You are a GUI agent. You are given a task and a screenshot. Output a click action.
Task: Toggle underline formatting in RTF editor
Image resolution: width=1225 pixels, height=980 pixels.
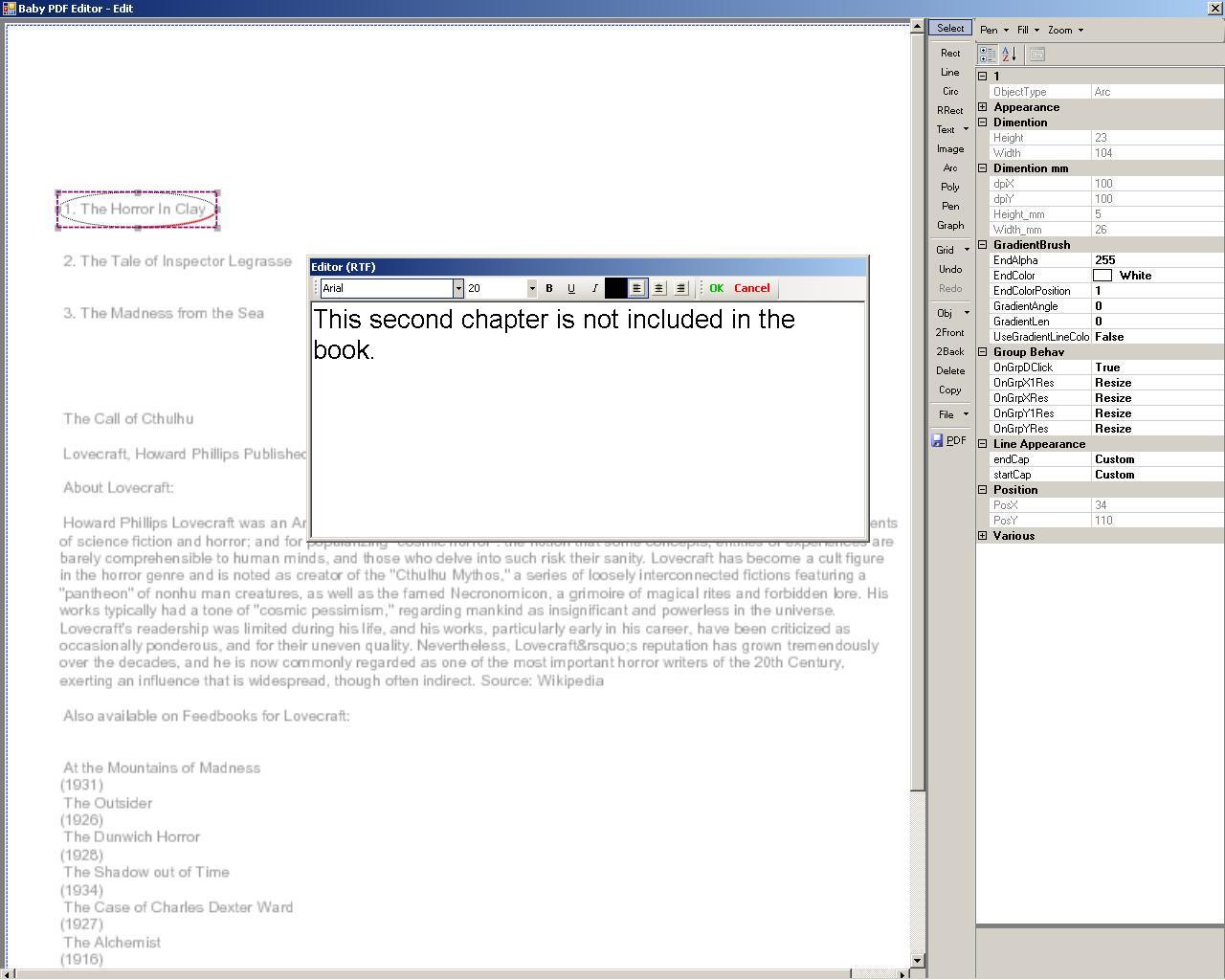coord(571,288)
